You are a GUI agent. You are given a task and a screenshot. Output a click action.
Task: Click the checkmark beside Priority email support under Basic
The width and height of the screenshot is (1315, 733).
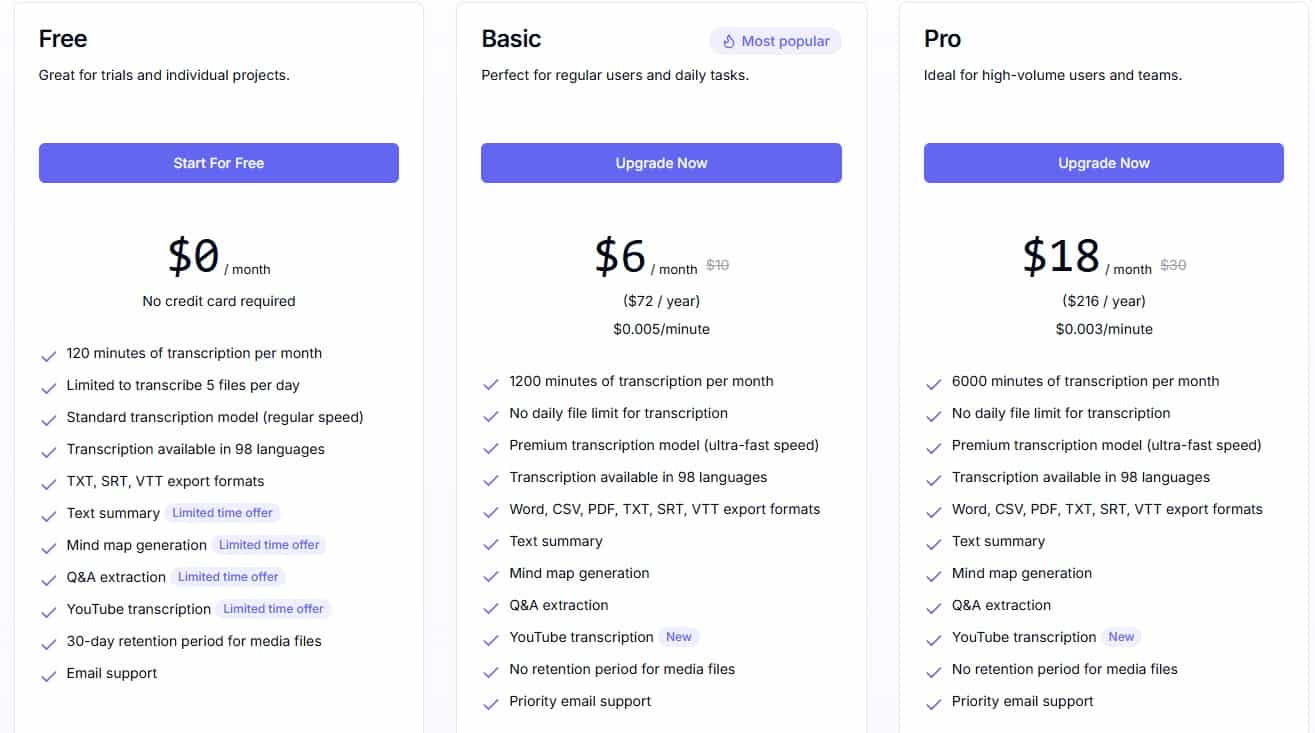[491, 702]
